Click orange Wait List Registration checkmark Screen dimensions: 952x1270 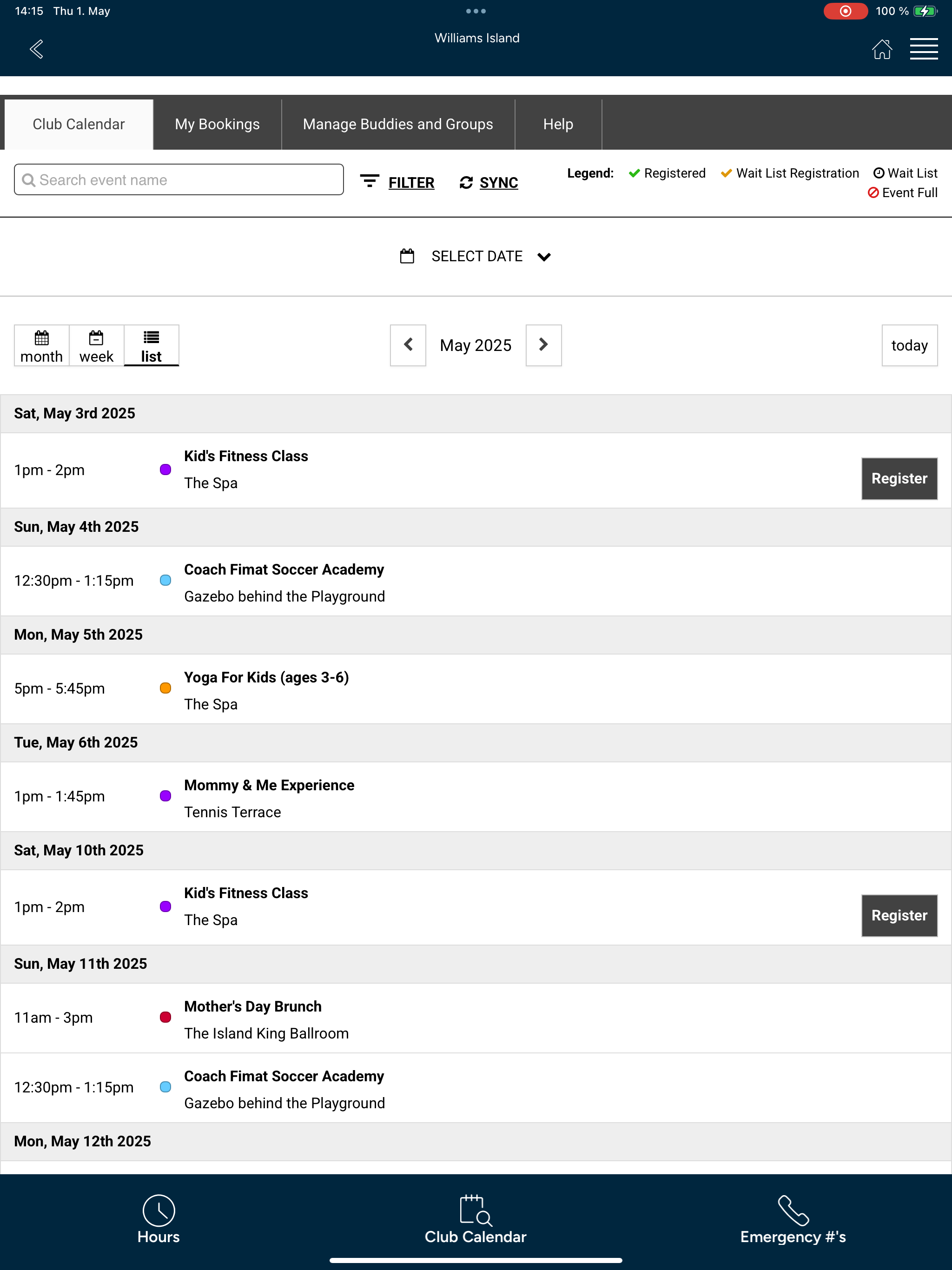[726, 173]
